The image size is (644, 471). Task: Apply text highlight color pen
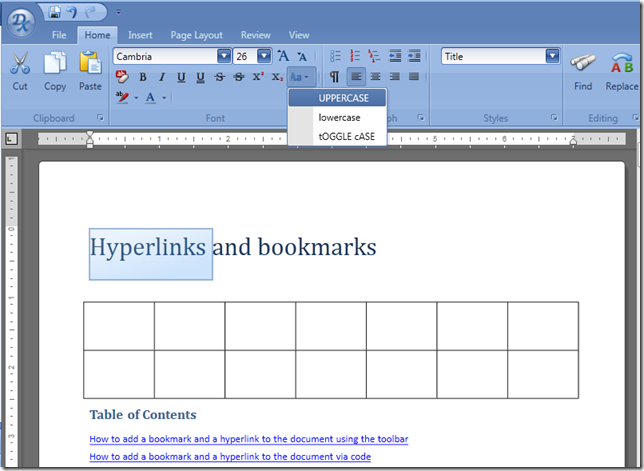pyautogui.click(x=122, y=97)
